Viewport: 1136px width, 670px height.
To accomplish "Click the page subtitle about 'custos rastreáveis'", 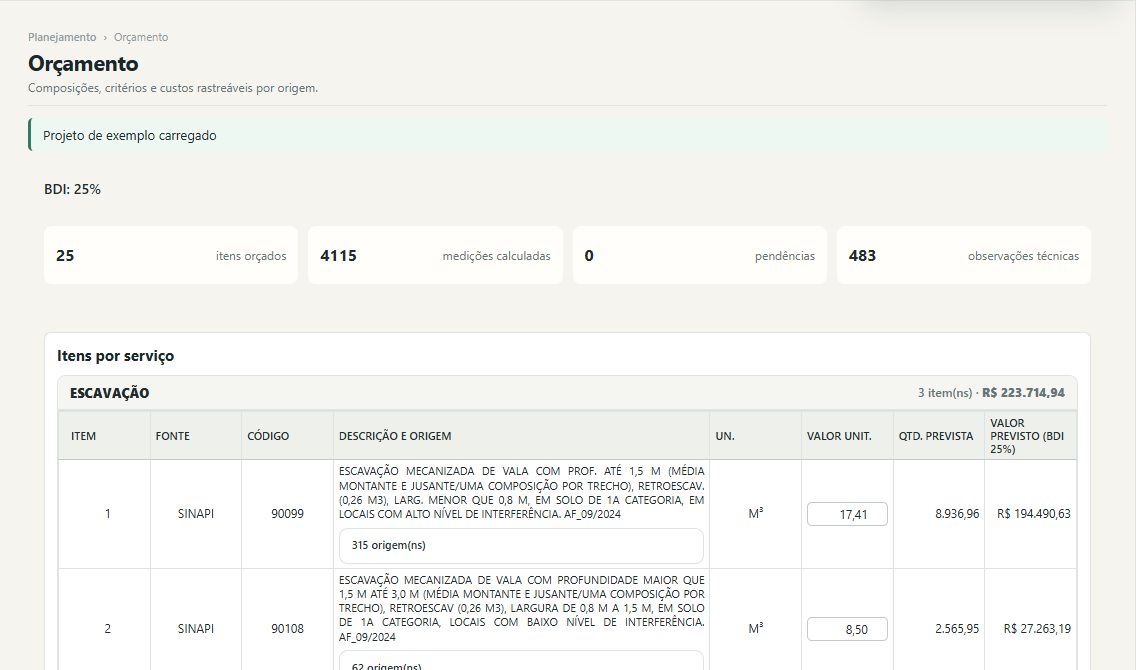I will pyautogui.click(x=173, y=88).
